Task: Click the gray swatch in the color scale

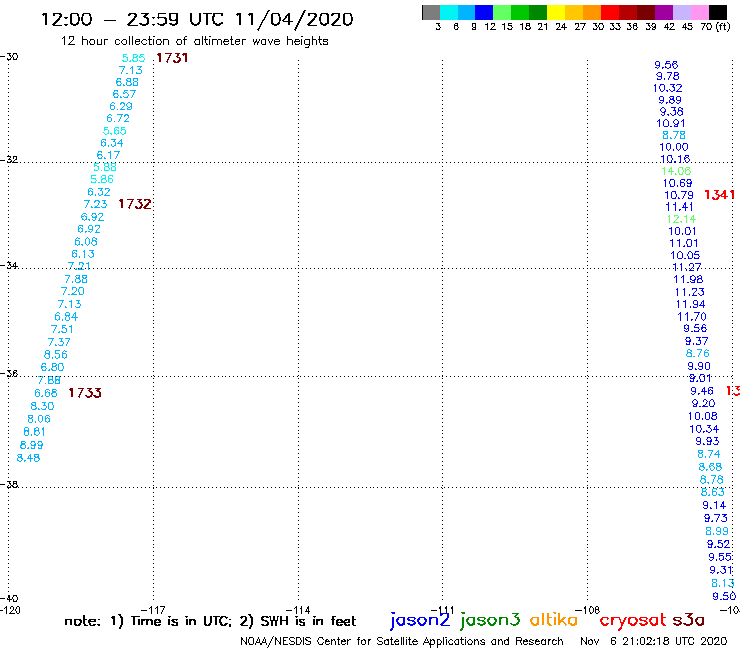Action: click(x=431, y=12)
